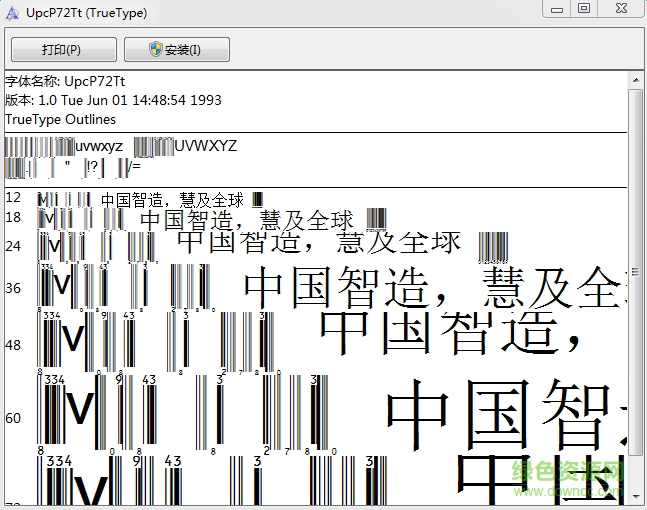Click the vertical scrollbar down arrow
Image resolution: width=647 pixels, height=510 pixels.
pos(635,496)
